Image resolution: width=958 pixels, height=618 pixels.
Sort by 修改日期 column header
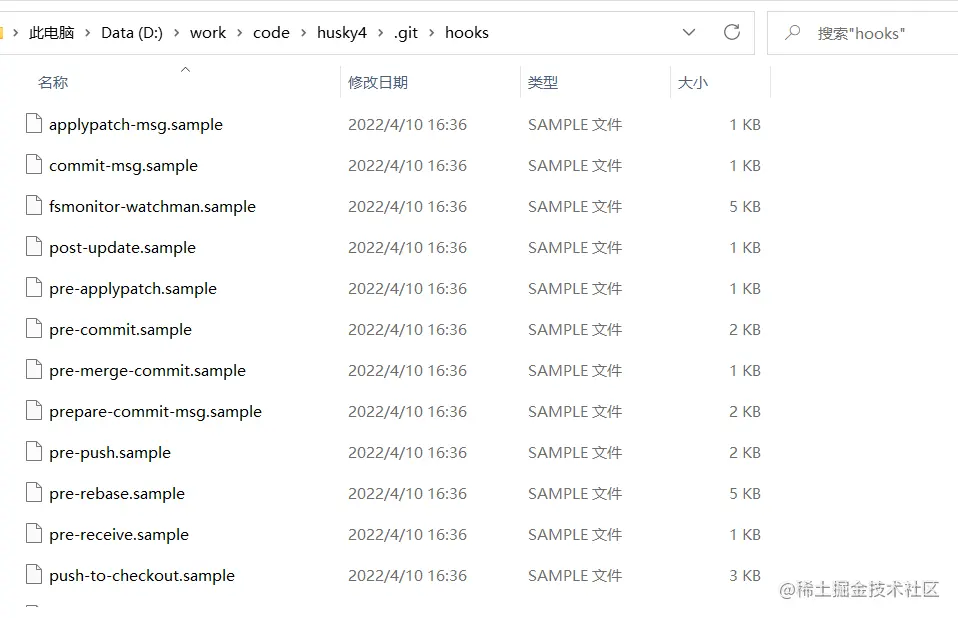tap(378, 82)
